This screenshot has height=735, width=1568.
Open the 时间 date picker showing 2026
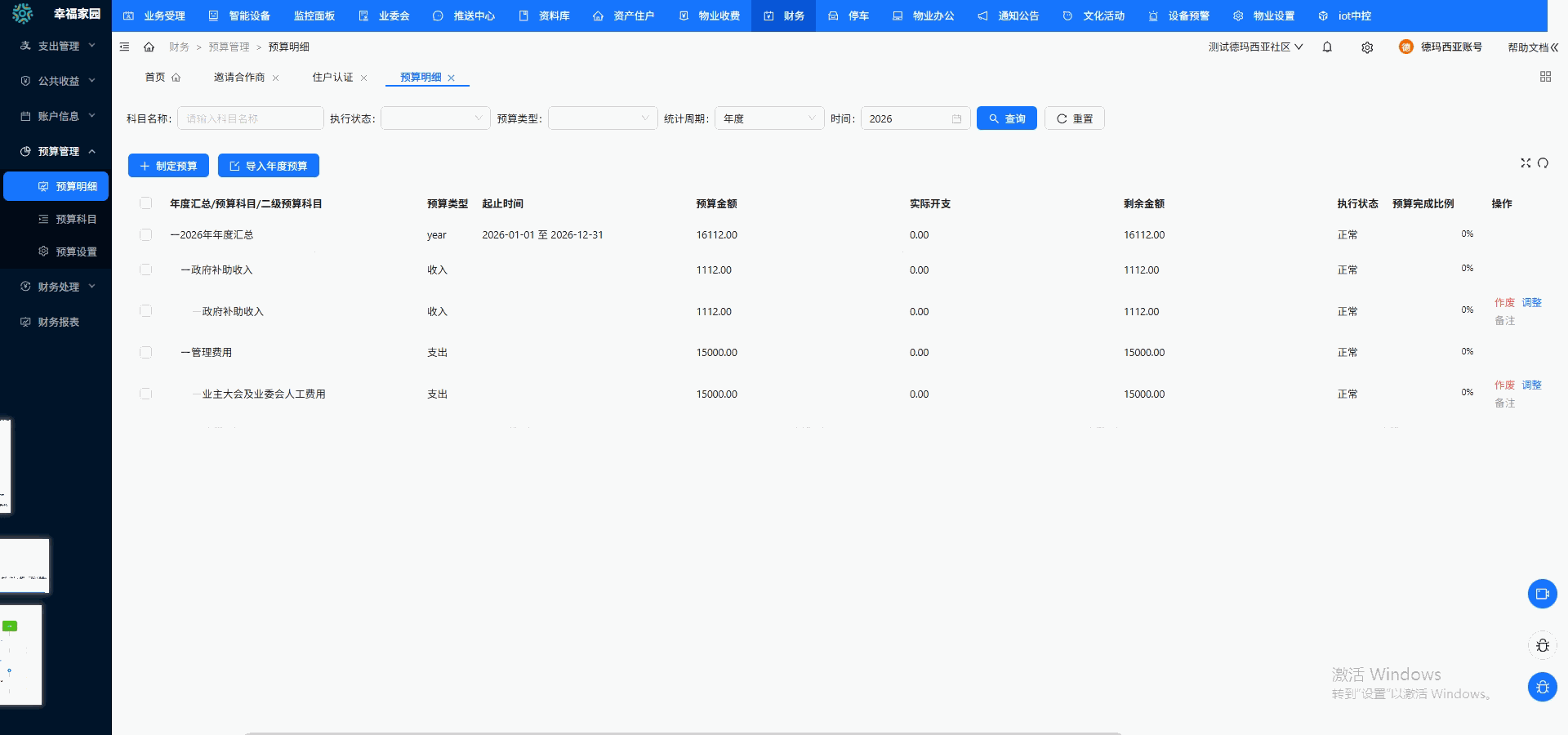point(915,118)
